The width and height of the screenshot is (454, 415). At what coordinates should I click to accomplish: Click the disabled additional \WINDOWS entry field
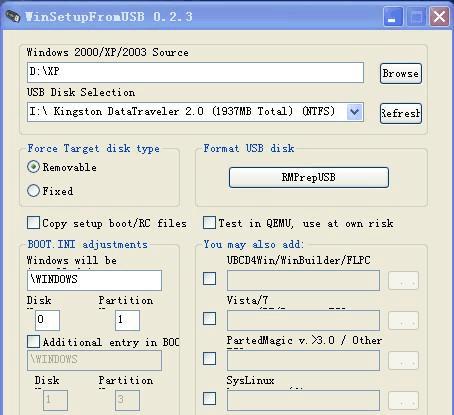pos(94,360)
